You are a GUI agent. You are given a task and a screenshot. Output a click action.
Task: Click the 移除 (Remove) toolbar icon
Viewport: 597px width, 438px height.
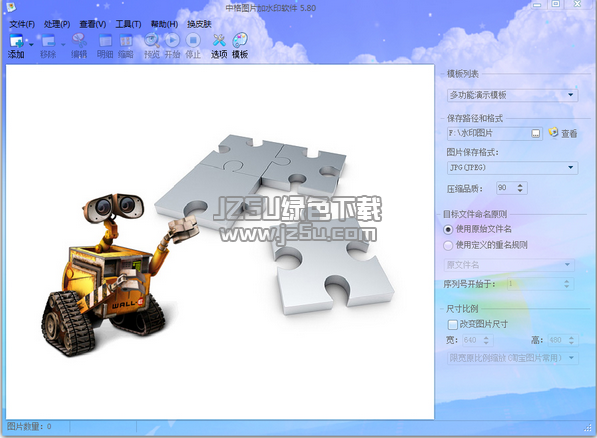(48, 41)
